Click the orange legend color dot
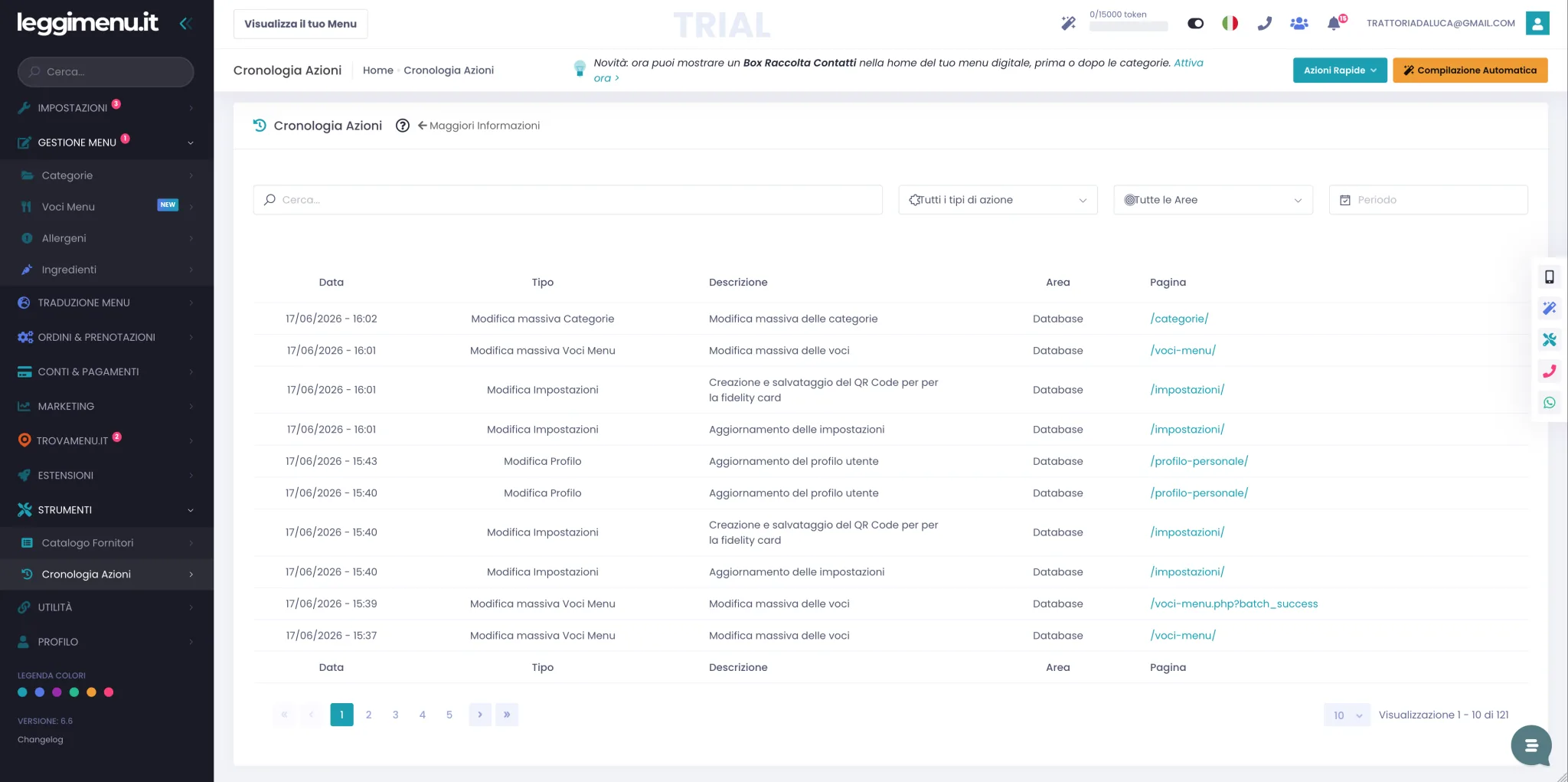Viewport: 1568px width, 782px height. (91, 692)
